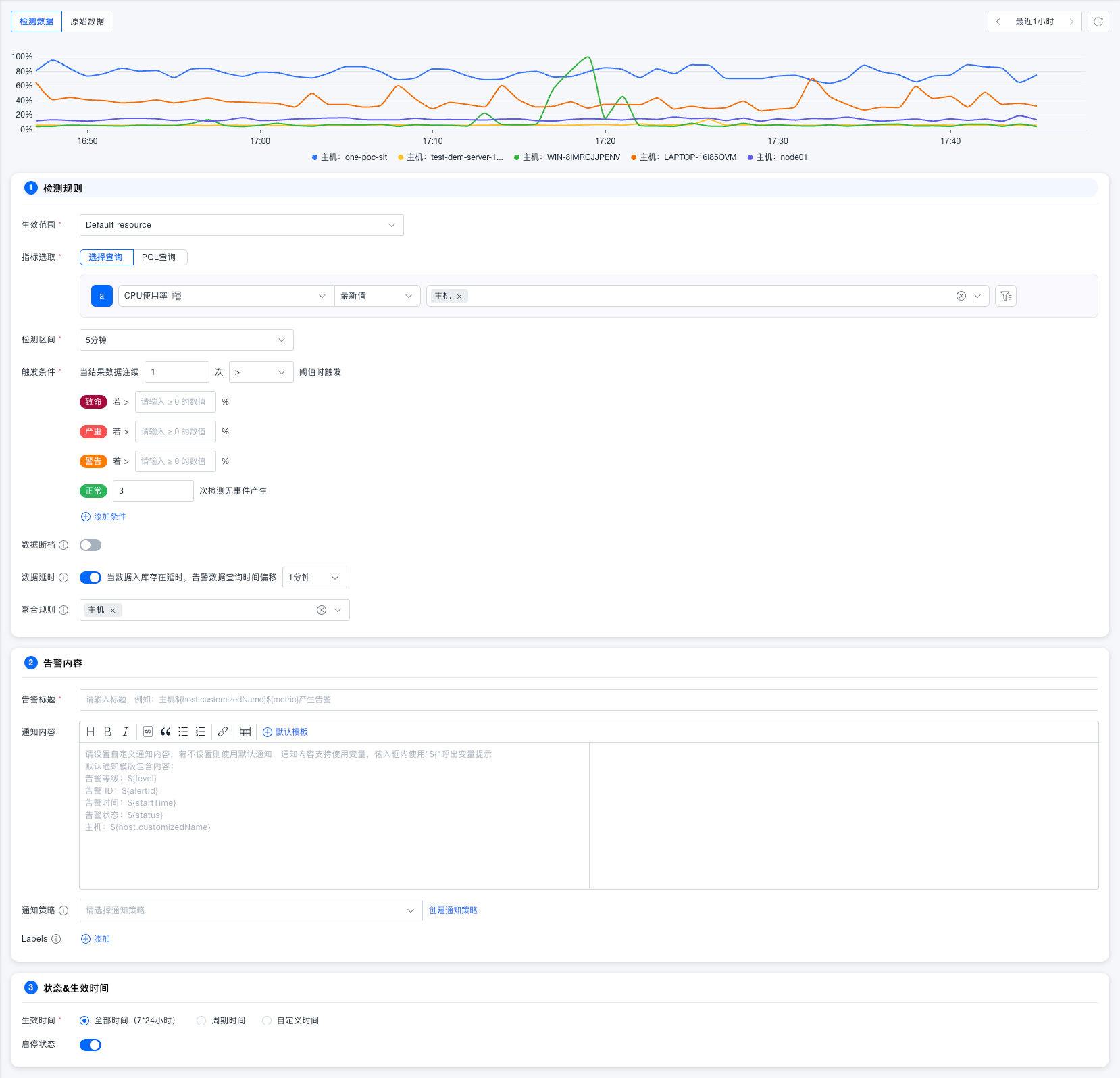Toggle the 数据断档 switch on
Screen dimensions: 1120x1078
pos(91,545)
